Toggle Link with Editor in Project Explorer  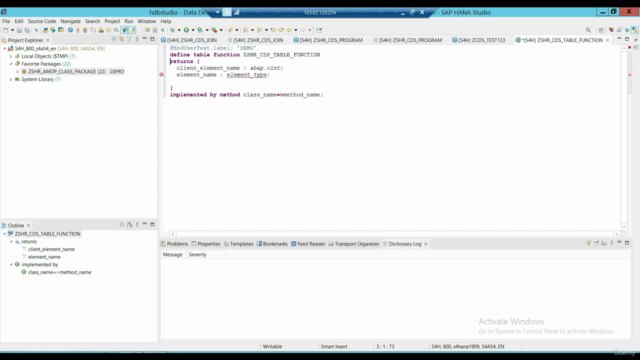pyautogui.click(x=122, y=39)
